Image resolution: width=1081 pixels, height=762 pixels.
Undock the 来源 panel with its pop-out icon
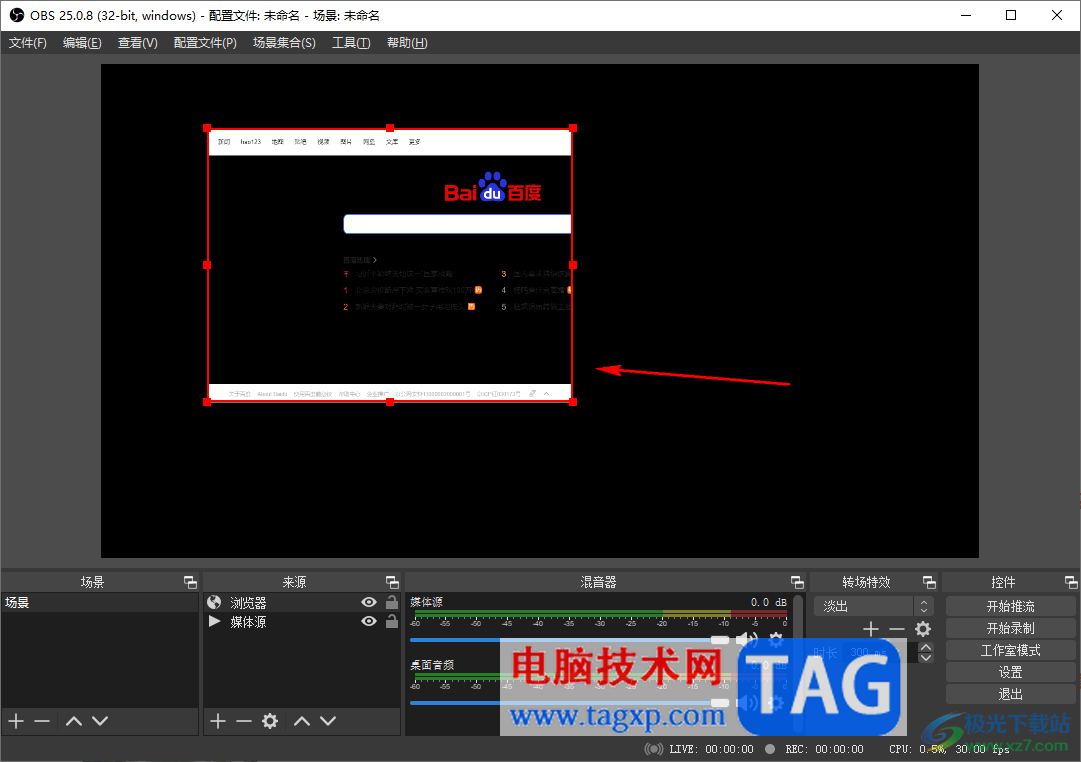392,582
